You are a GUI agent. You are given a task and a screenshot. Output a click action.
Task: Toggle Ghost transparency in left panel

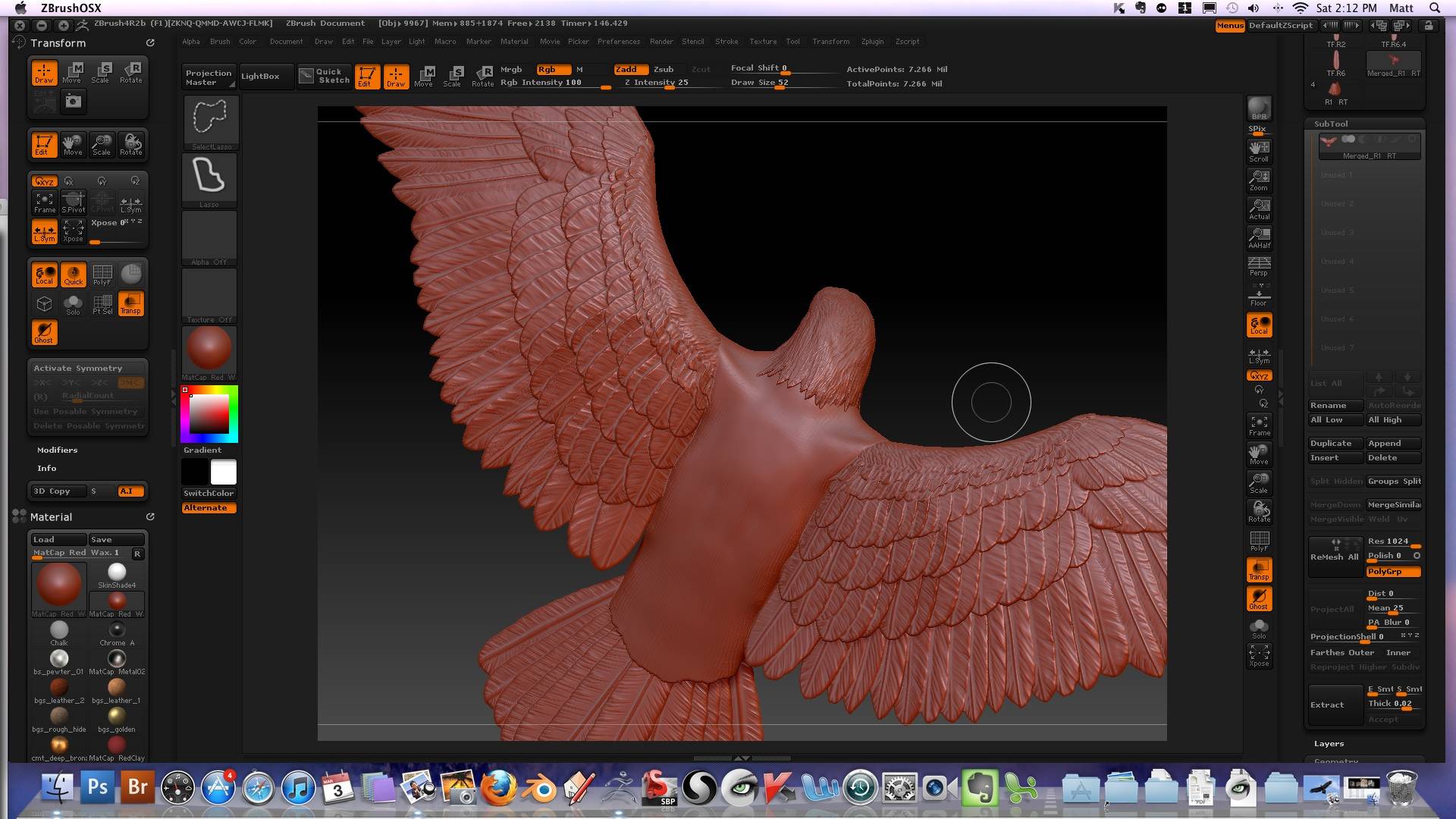point(44,332)
